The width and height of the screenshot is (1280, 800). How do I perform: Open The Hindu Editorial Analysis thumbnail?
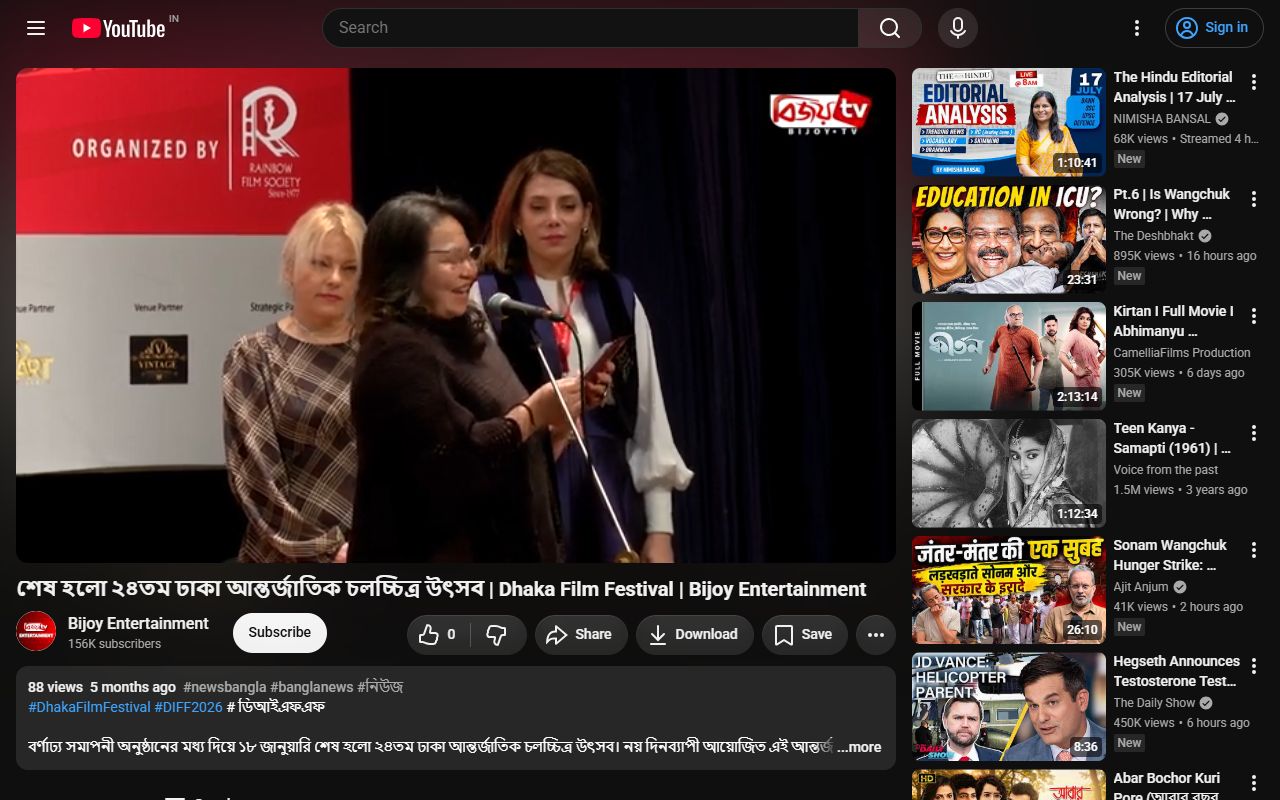(1009, 122)
